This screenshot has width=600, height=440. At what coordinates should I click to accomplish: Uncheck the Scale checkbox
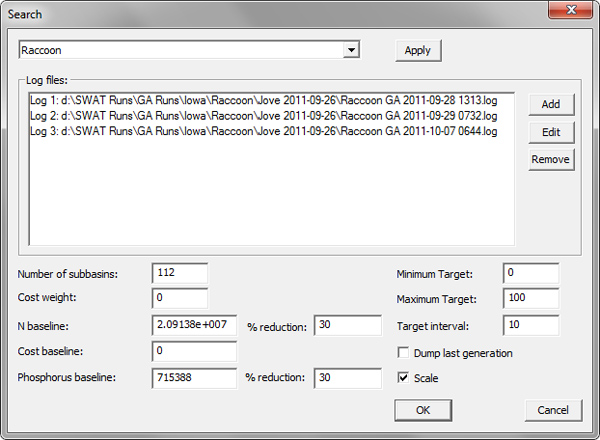point(403,378)
